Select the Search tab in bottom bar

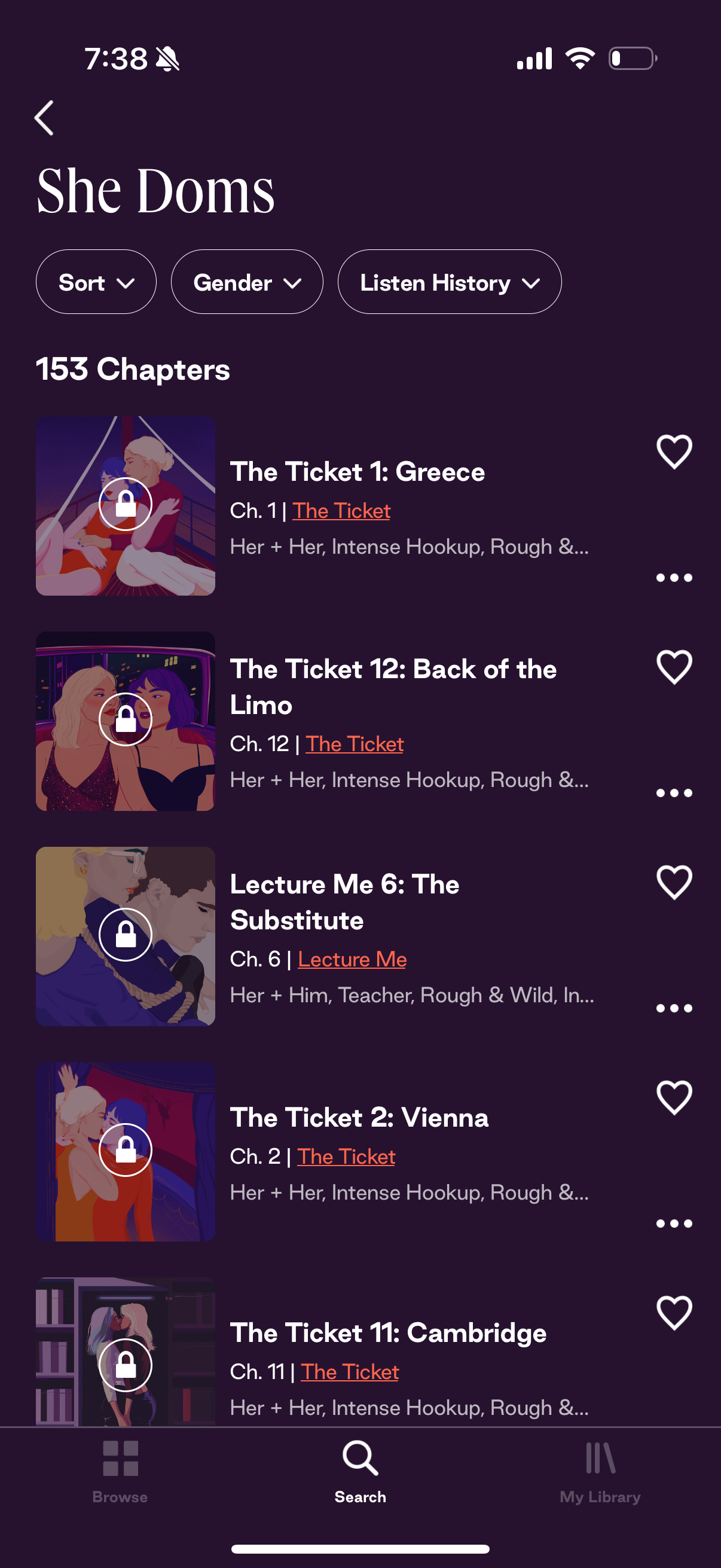tap(360, 1471)
